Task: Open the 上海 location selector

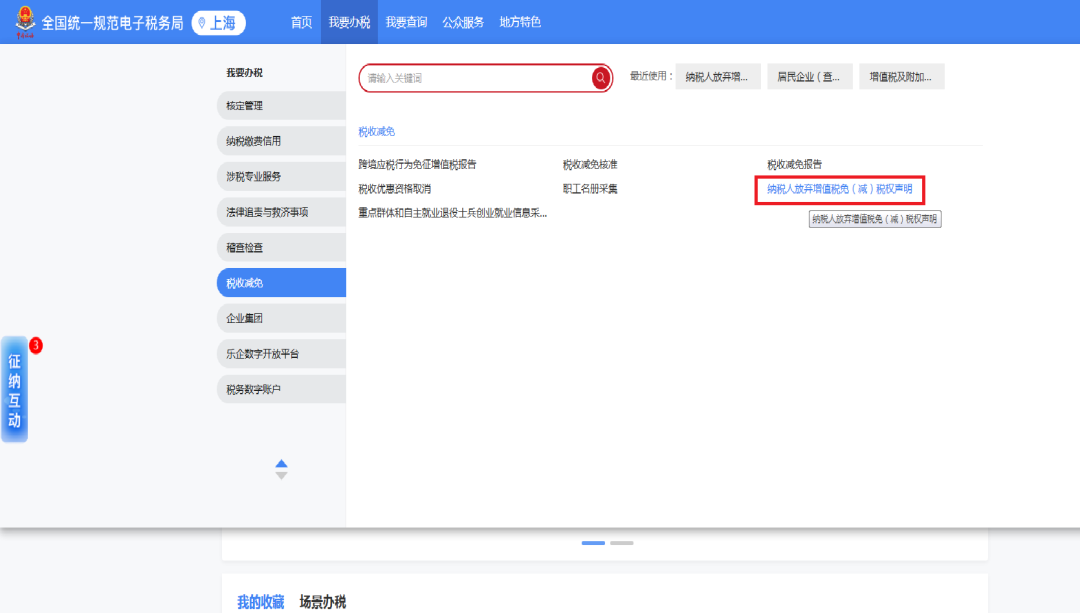Action: [x=218, y=23]
